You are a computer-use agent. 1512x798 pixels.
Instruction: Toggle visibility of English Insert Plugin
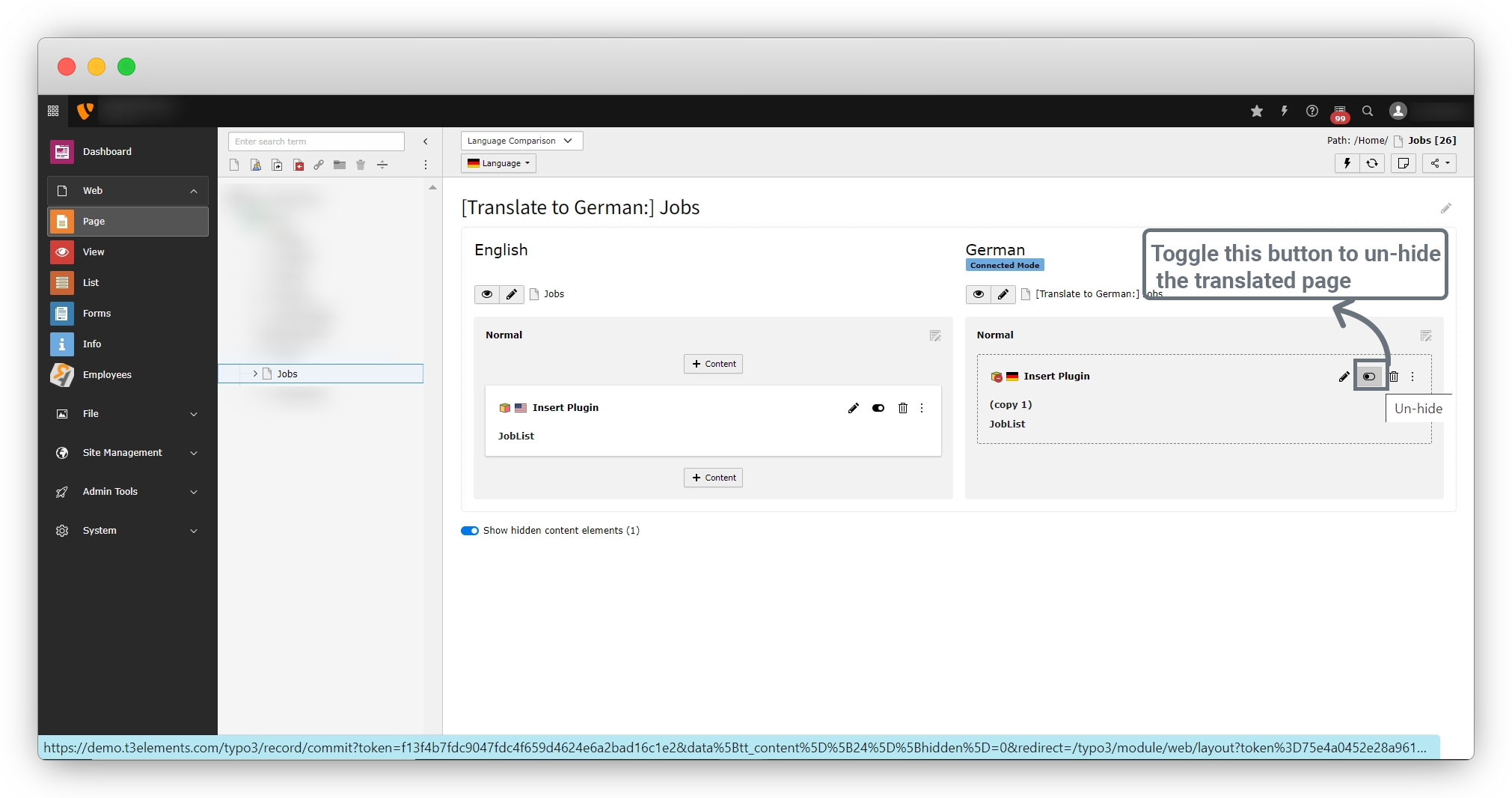[878, 408]
